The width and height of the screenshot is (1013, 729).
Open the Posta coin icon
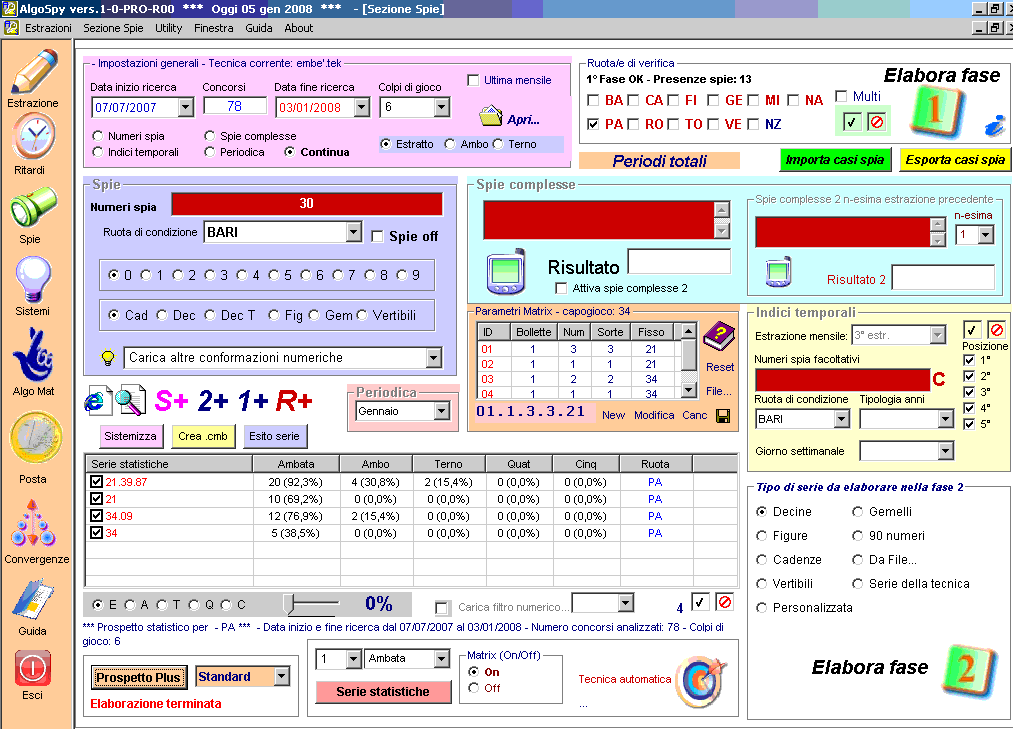[36, 439]
